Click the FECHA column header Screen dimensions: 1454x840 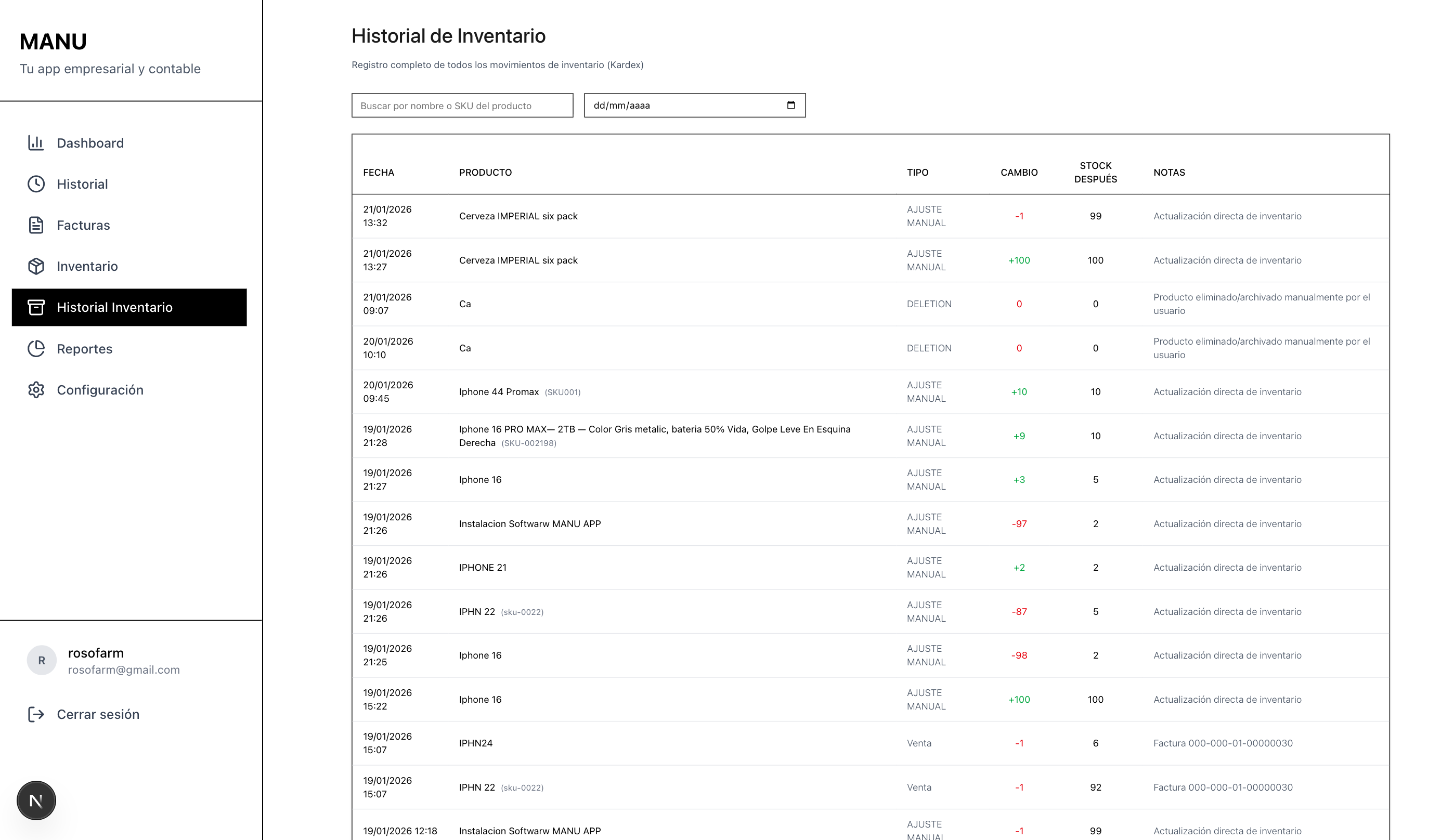coord(379,172)
